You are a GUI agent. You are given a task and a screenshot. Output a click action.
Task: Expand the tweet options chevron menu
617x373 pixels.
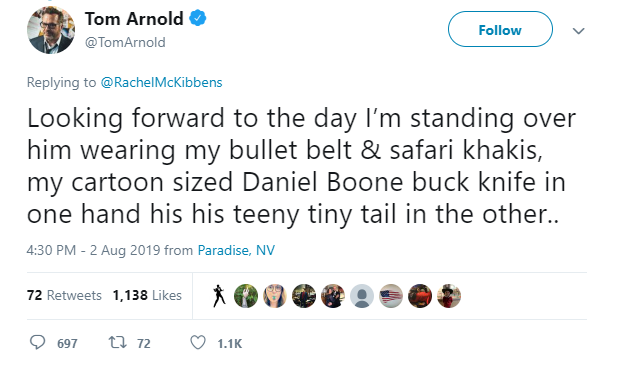click(578, 31)
